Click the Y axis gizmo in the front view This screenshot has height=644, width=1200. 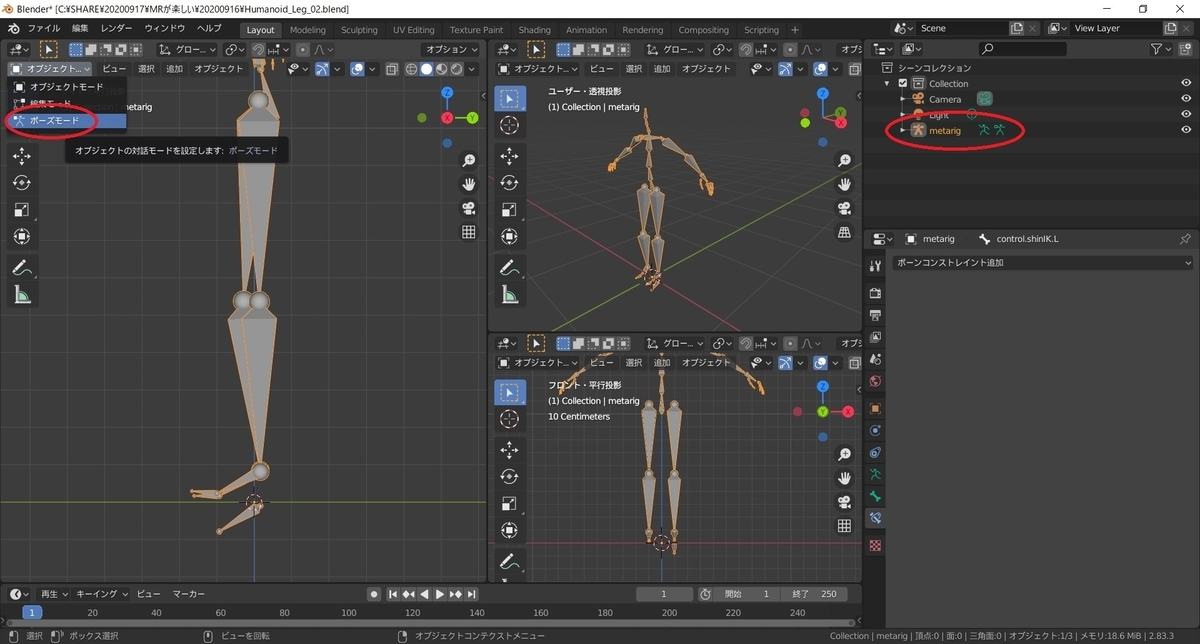pyautogui.click(x=823, y=411)
